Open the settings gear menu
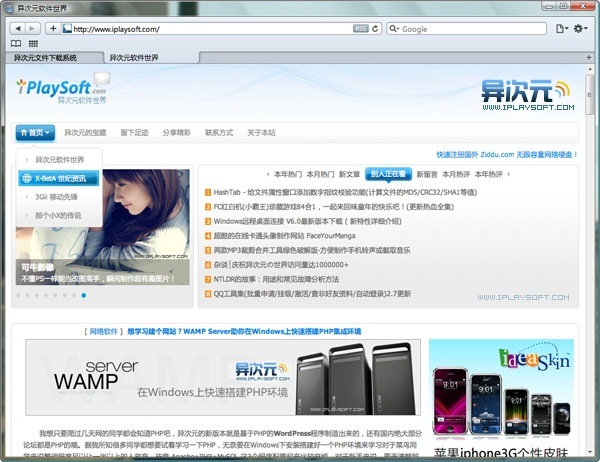Screen dimensions: 600x462 pyautogui.click(x=580, y=29)
